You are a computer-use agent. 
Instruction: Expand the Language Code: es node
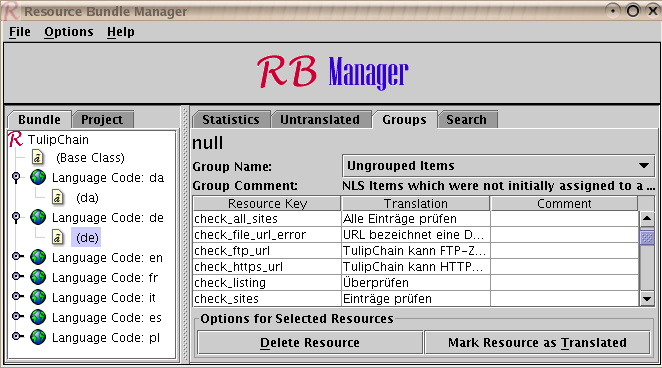pos(17,316)
